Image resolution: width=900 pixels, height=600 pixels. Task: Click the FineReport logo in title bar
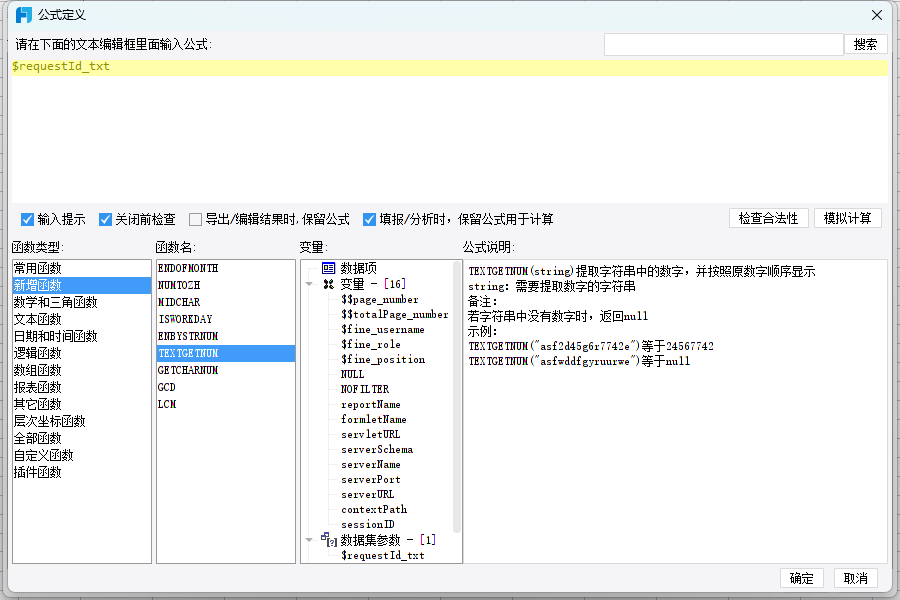click(24, 15)
